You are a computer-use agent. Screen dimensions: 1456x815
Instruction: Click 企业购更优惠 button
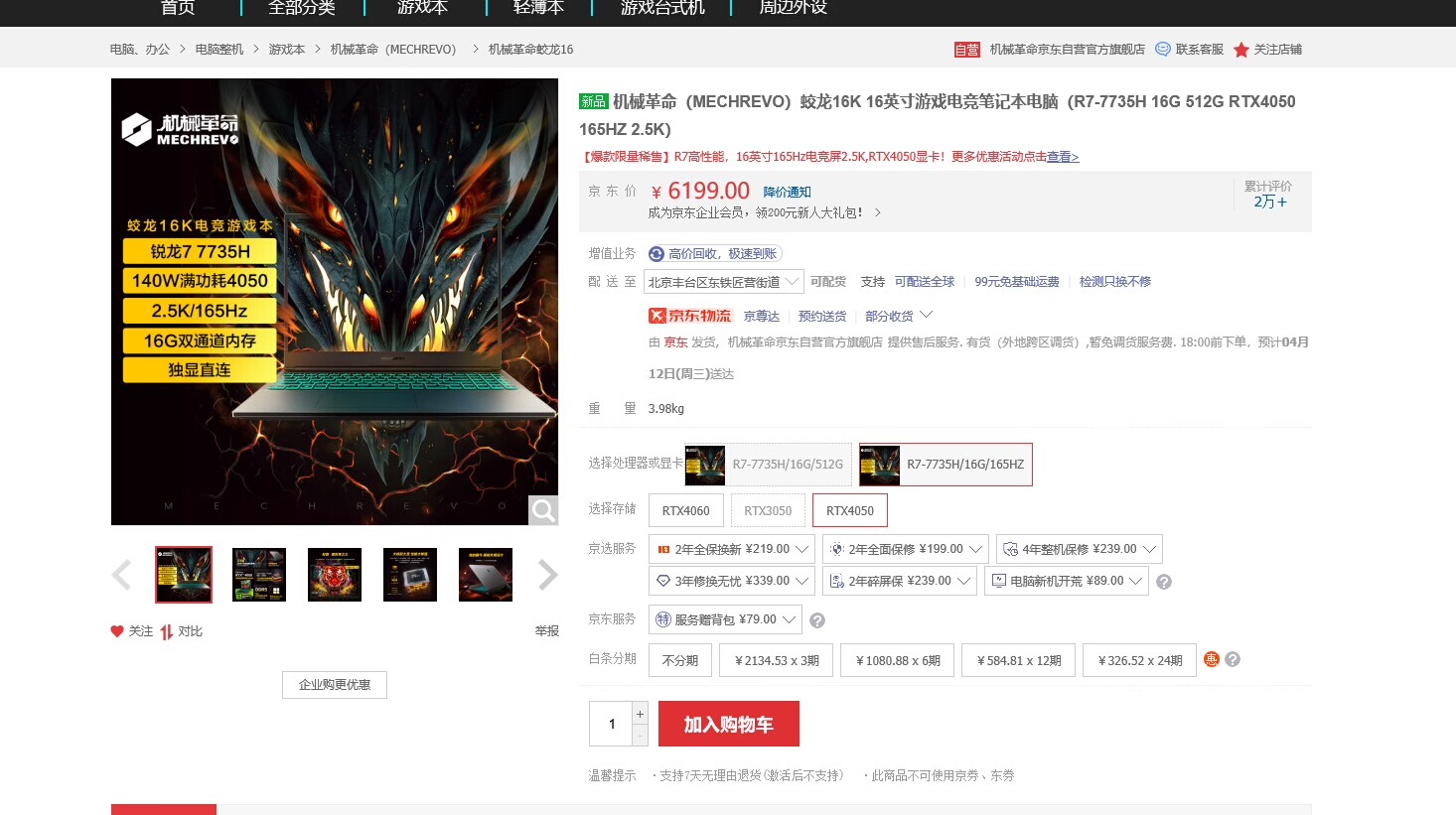pos(335,685)
